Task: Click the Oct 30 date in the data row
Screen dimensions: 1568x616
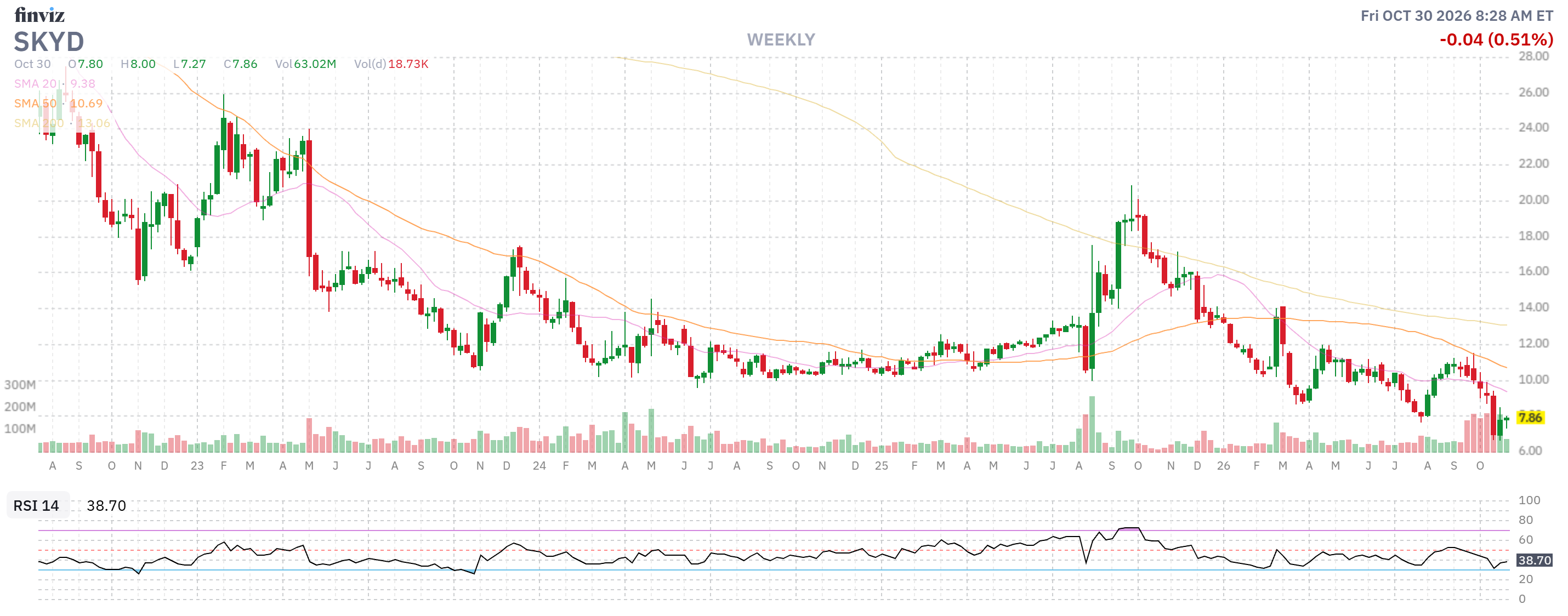Action: pos(33,64)
